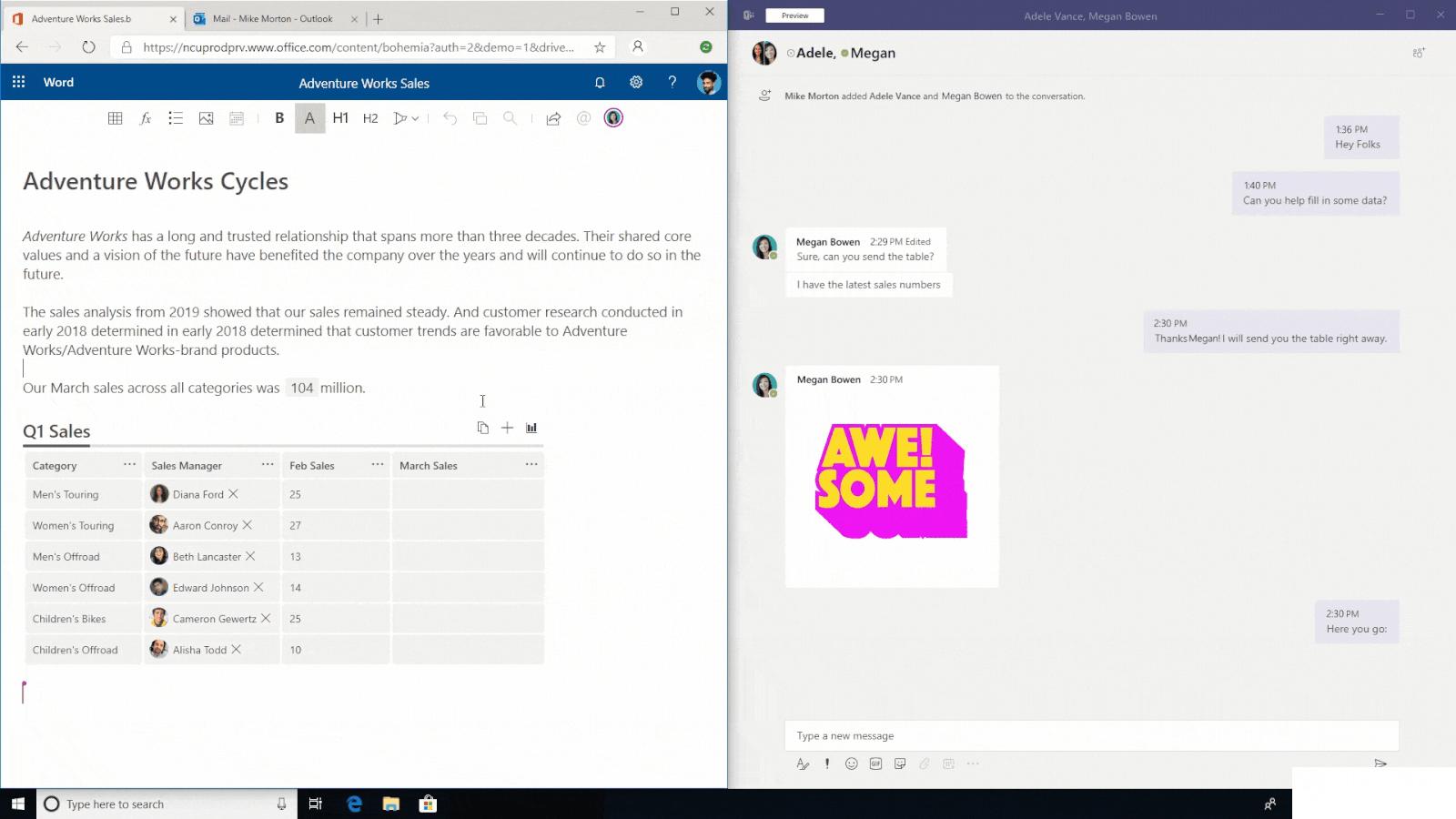Remove Diana Ford from Sales Manager cell

tap(233, 494)
